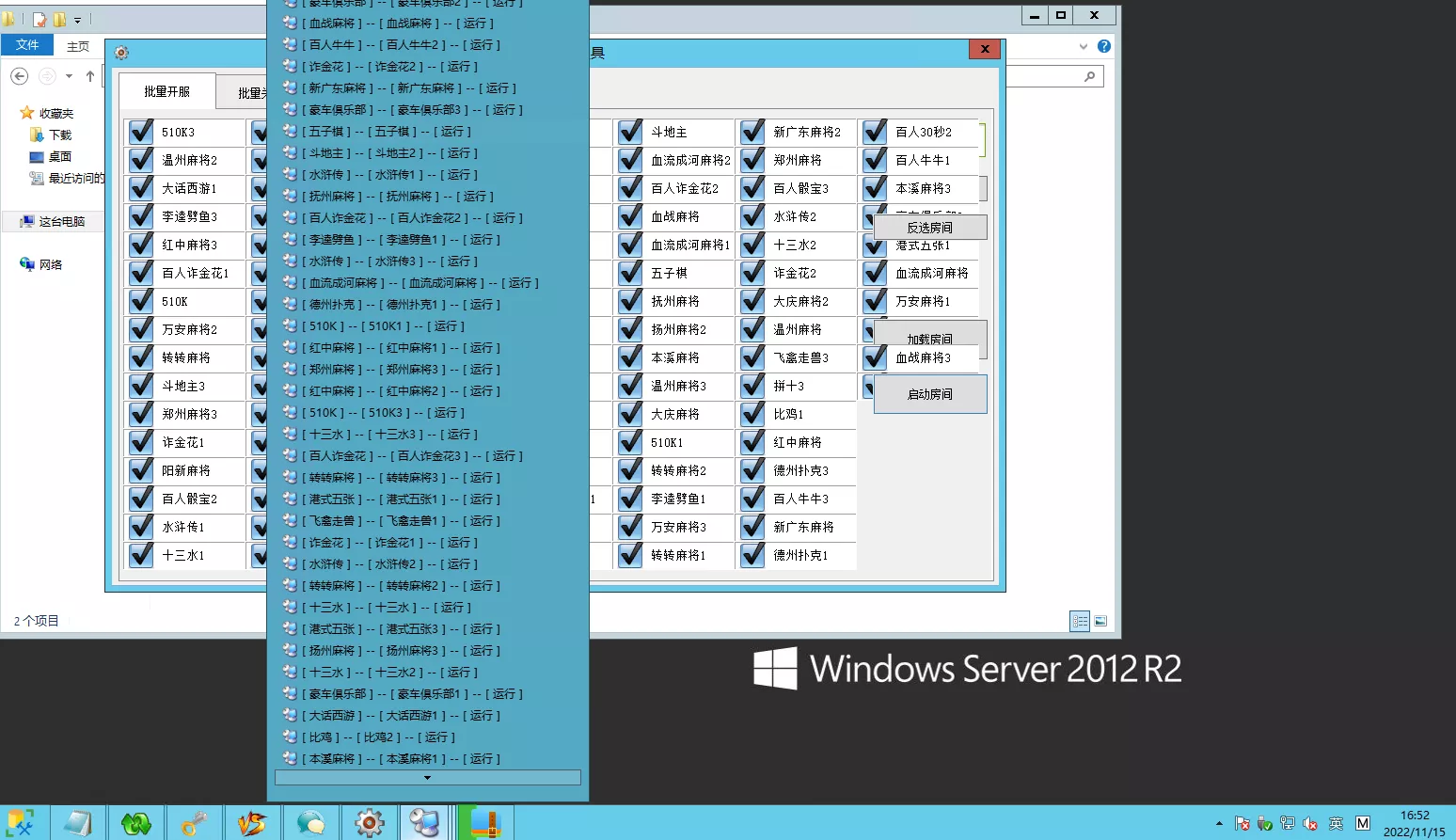Viewport: 1456px width, 840px height.
Task: Show hidden system tray icons
Action: click(x=1219, y=823)
